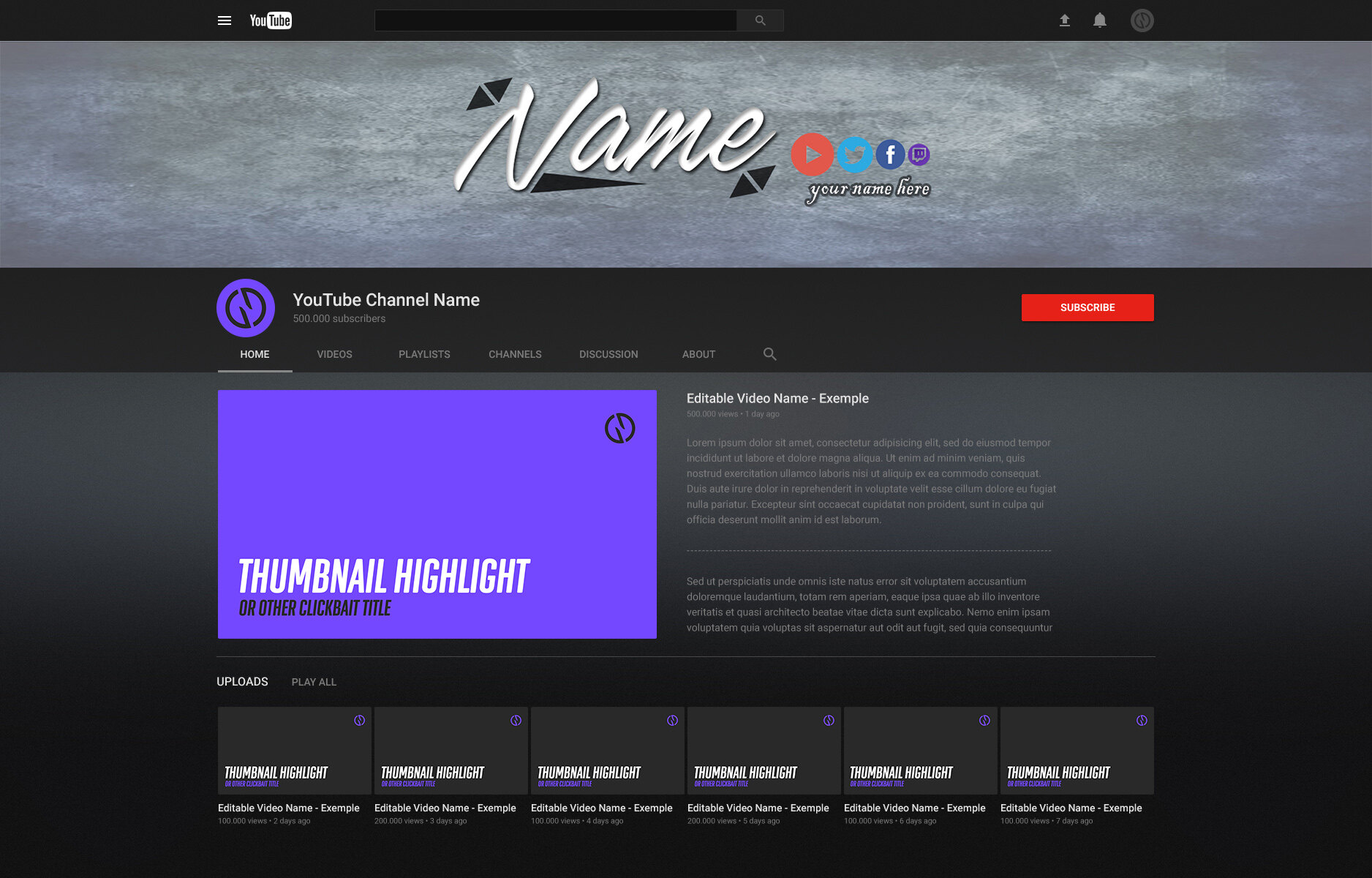
Task: Click the red Subscribe button
Action: tap(1087, 307)
